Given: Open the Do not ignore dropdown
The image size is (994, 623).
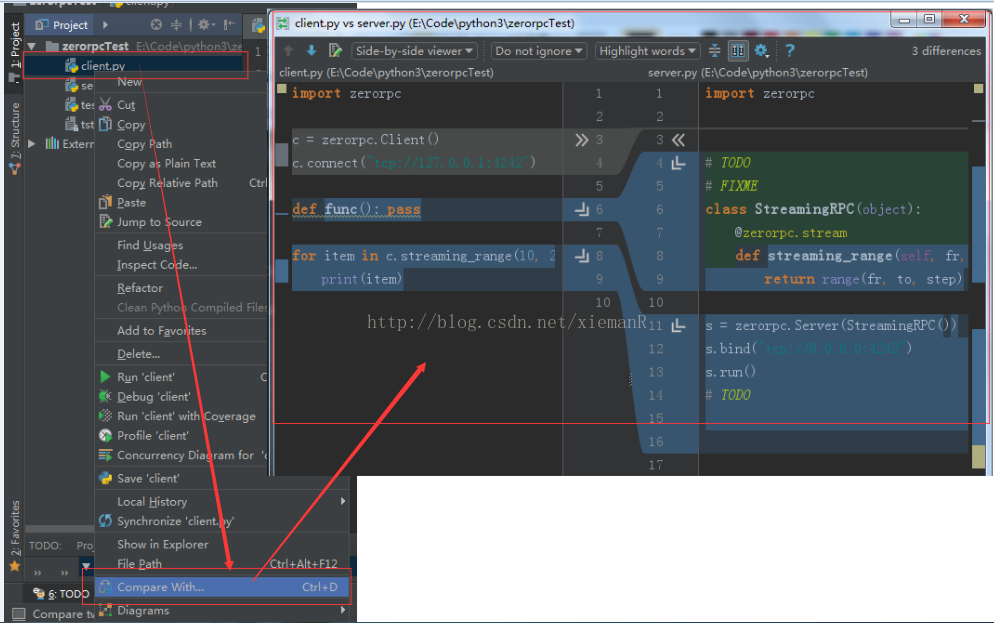Looking at the screenshot, I should (x=539, y=51).
